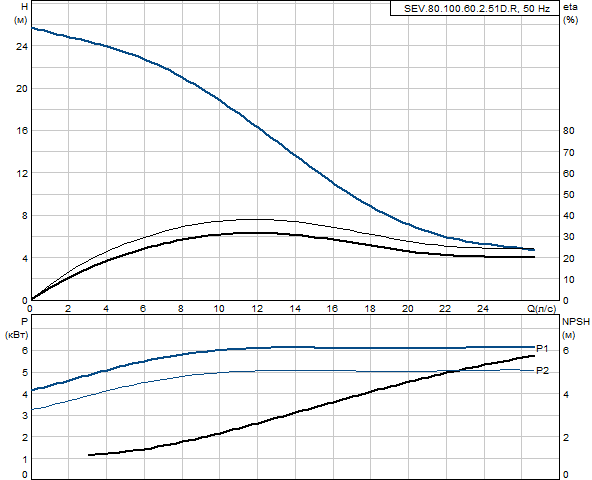Click tick label 10 on the Q axis

[219, 309]
